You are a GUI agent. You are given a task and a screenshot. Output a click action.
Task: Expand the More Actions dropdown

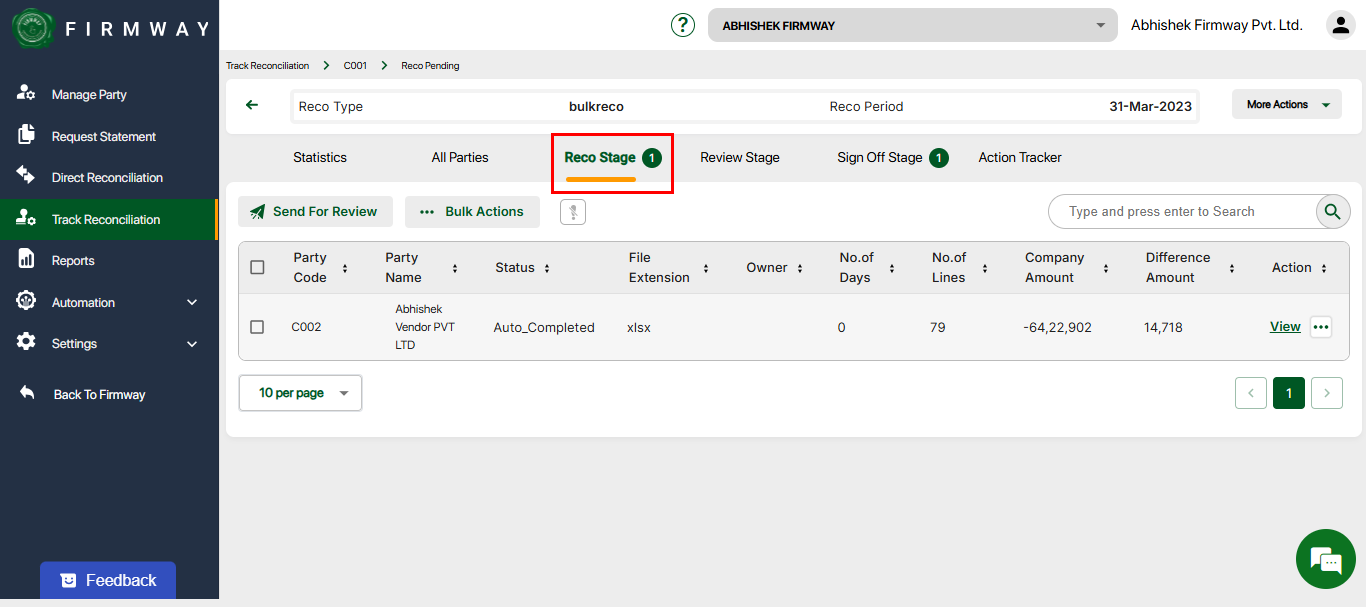pyautogui.click(x=1286, y=105)
